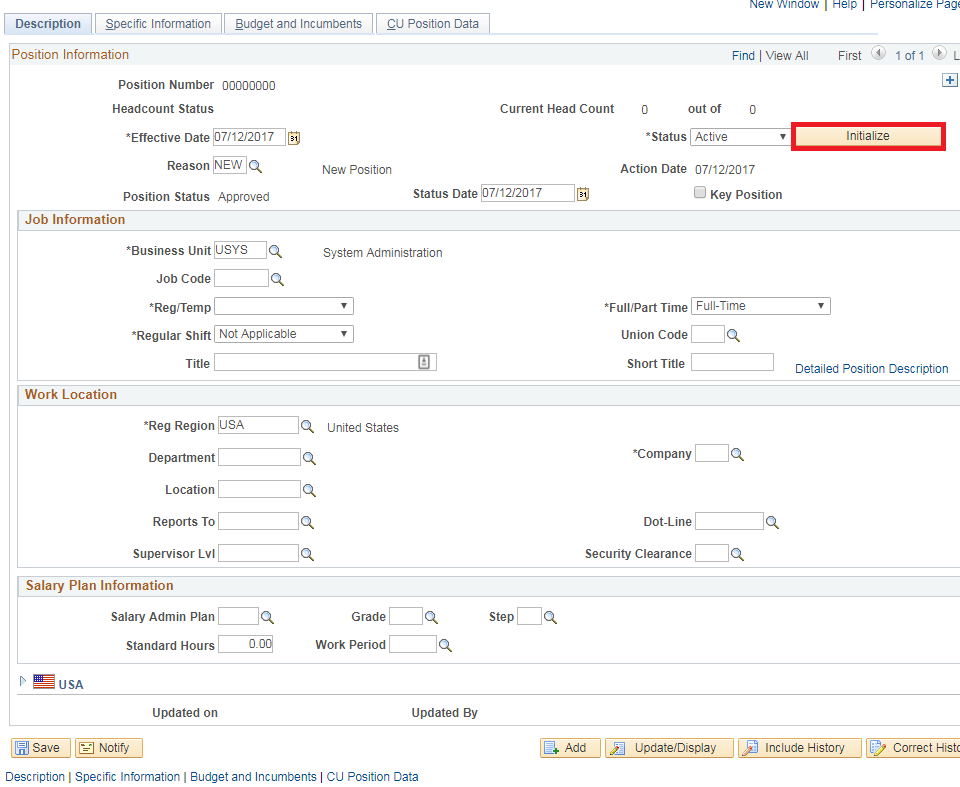Click the Job Code input field

coord(241,278)
